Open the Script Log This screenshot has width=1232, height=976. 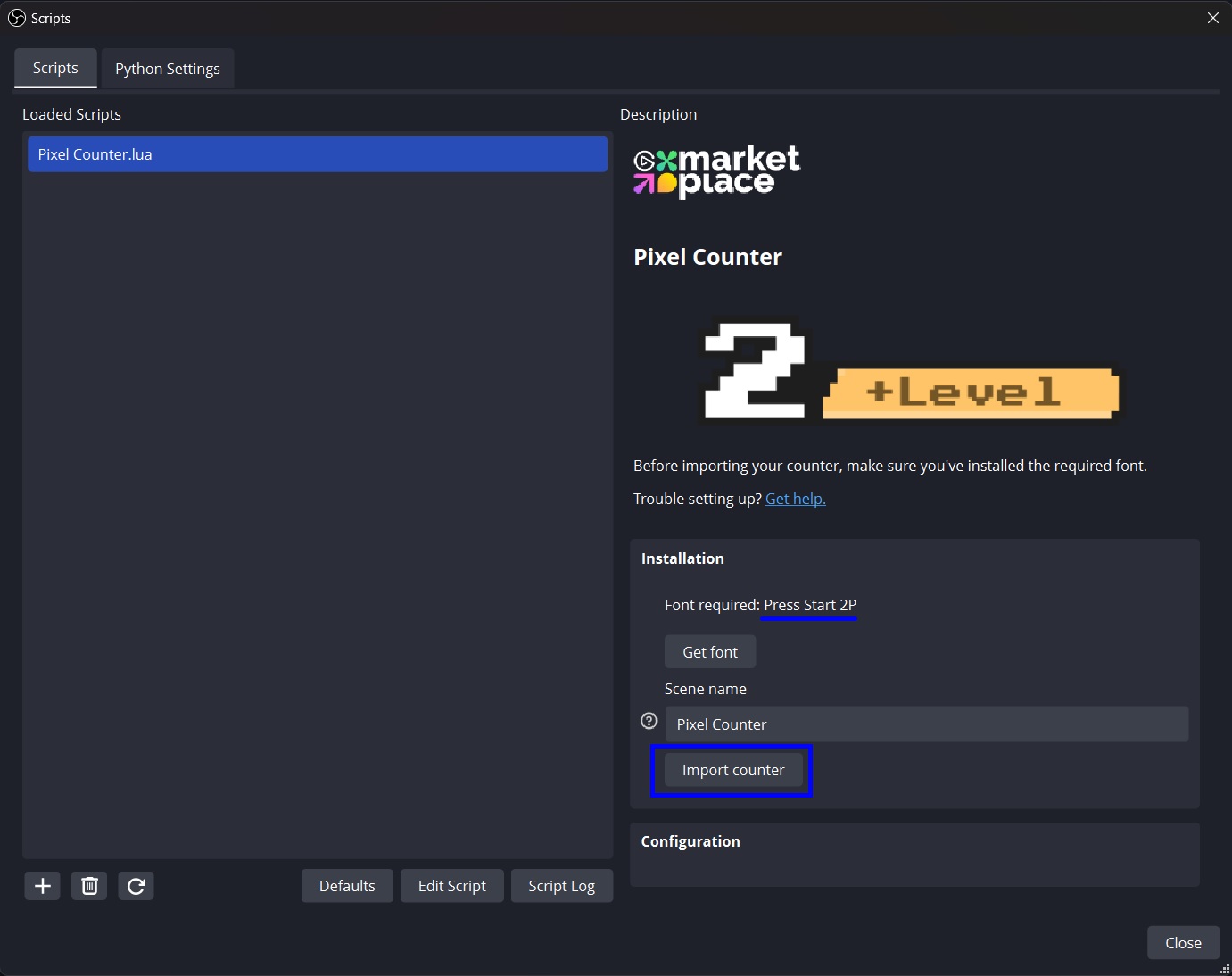(x=561, y=886)
